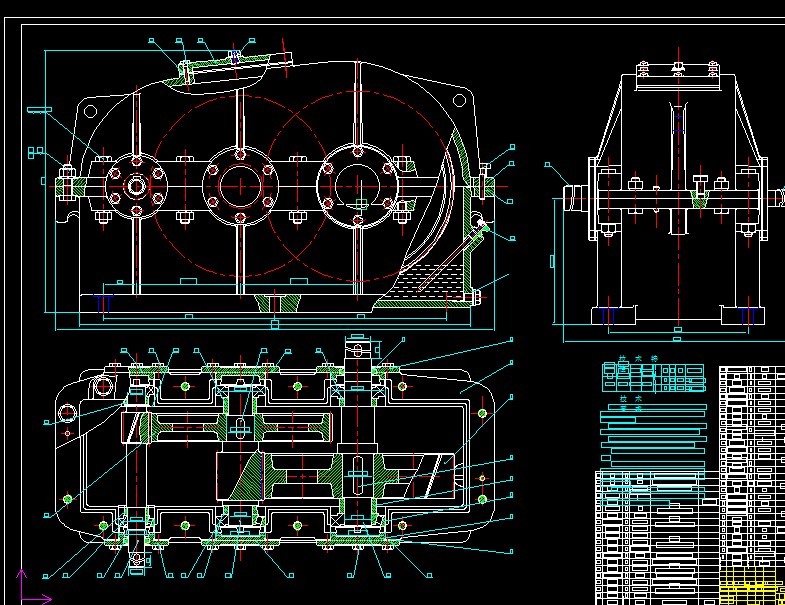
Task: Pick the largest right bearing cap in front view
Action: tap(357, 186)
